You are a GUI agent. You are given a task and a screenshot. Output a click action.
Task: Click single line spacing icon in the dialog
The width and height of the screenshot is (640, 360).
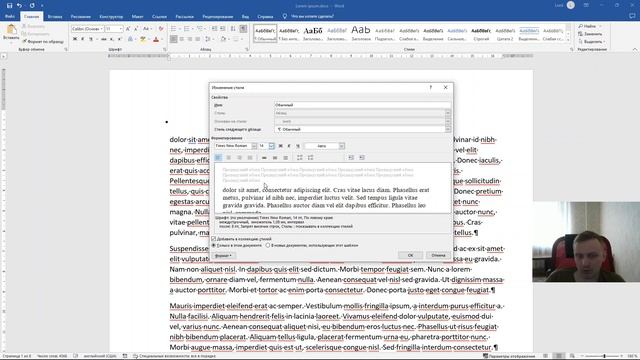point(264,158)
